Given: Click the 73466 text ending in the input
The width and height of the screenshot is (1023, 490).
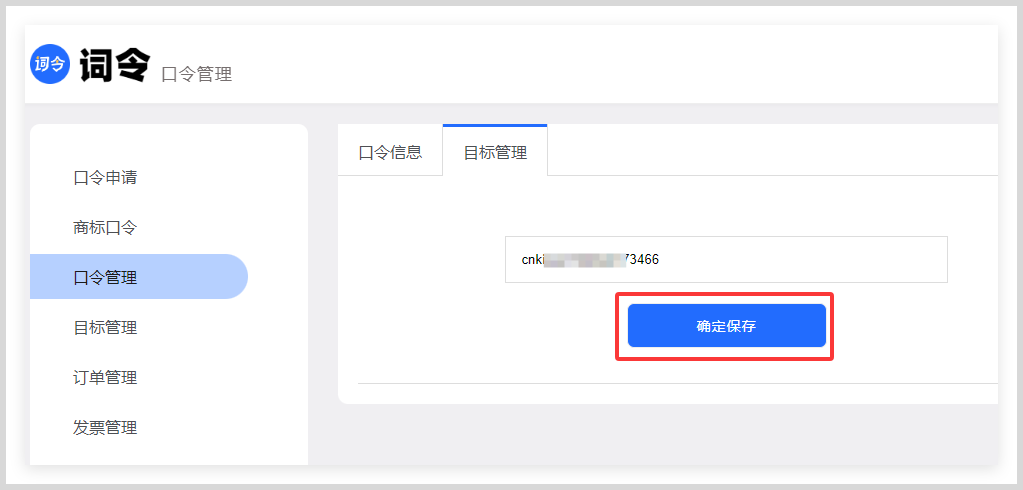Looking at the screenshot, I should [x=642, y=260].
